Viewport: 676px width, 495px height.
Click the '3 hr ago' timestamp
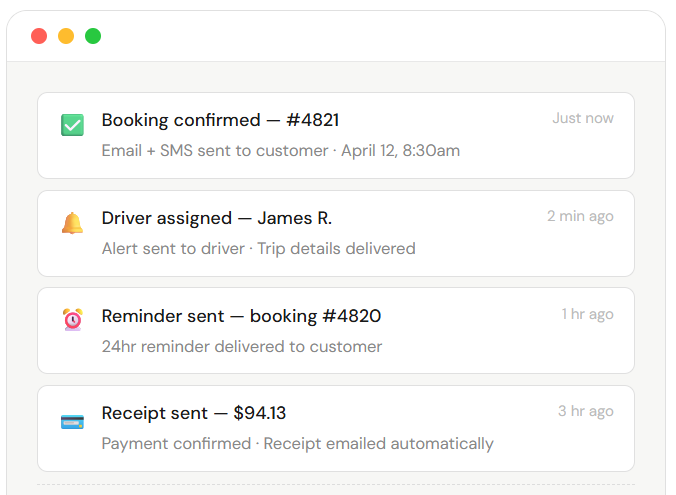pyautogui.click(x=586, y=411)
